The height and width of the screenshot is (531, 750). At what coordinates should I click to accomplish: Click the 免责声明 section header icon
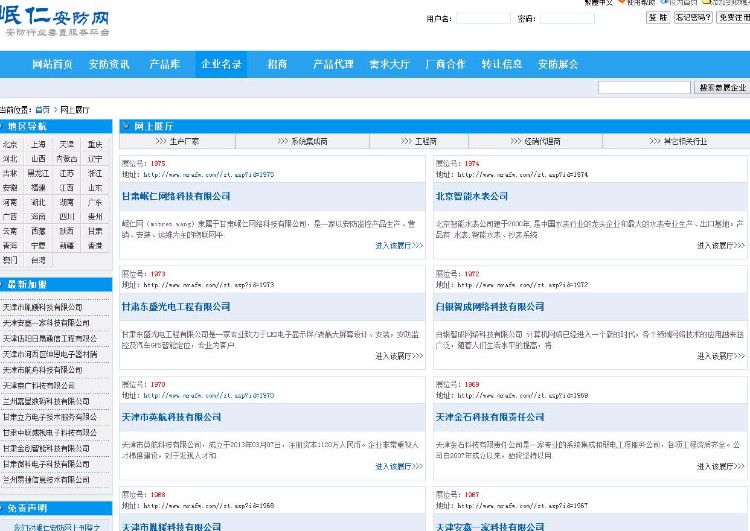point(2,508)
